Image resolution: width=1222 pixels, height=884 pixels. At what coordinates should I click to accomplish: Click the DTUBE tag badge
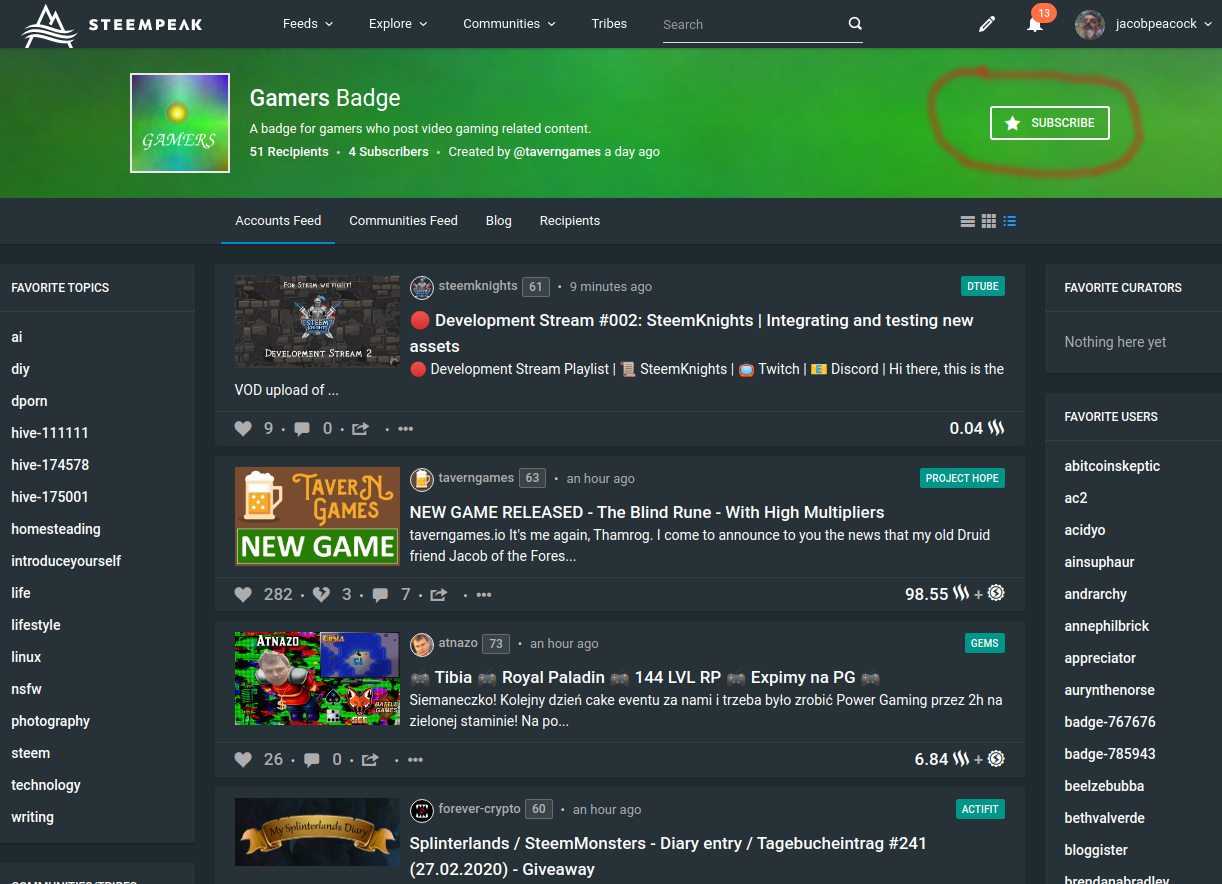click(x=983, y=286)
